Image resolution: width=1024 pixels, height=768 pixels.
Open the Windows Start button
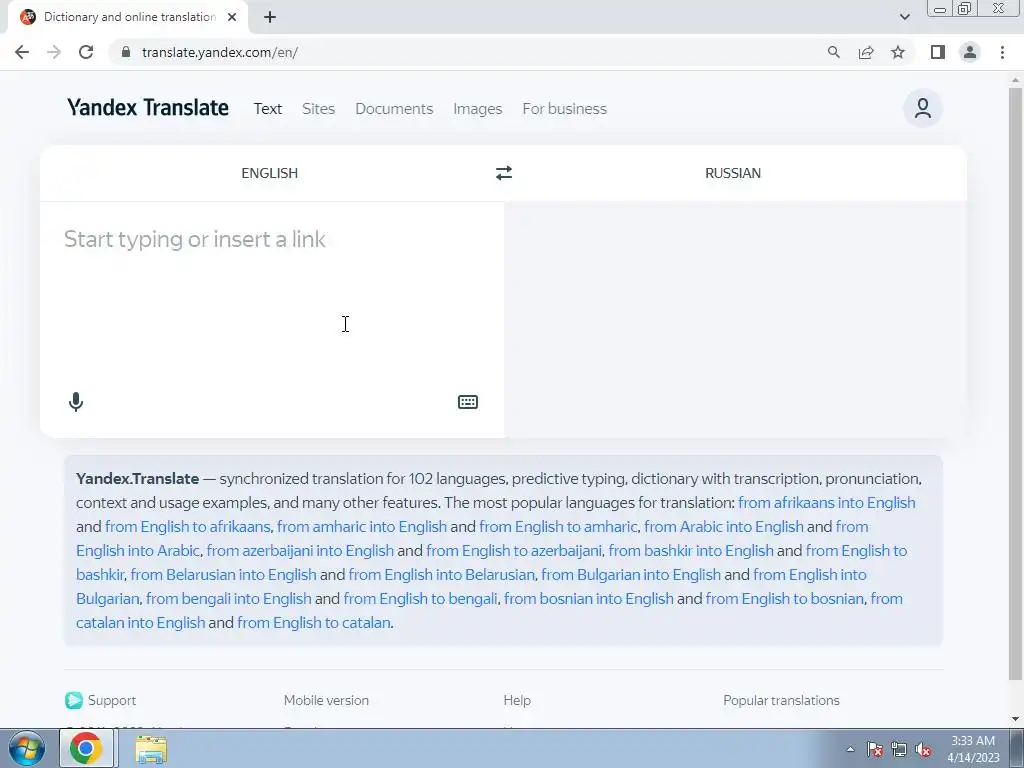point(27,748)
